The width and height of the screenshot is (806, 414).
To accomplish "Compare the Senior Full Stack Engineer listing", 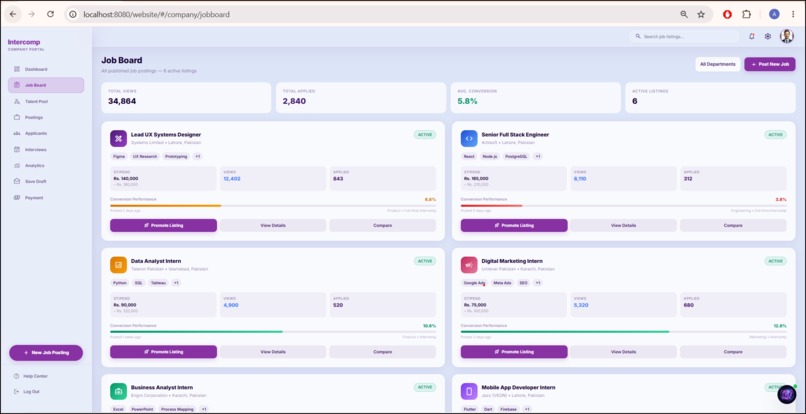I will point(733,225).
